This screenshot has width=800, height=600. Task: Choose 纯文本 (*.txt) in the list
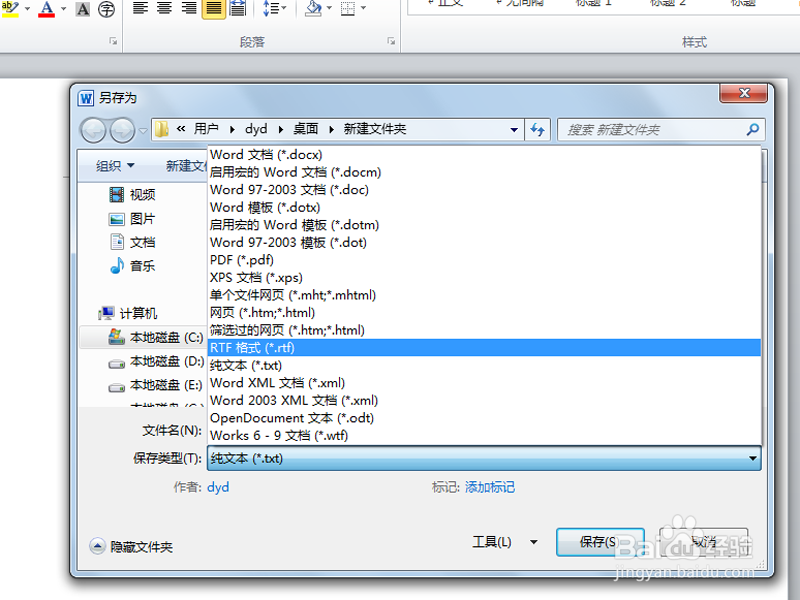click(x=484, y=365)
